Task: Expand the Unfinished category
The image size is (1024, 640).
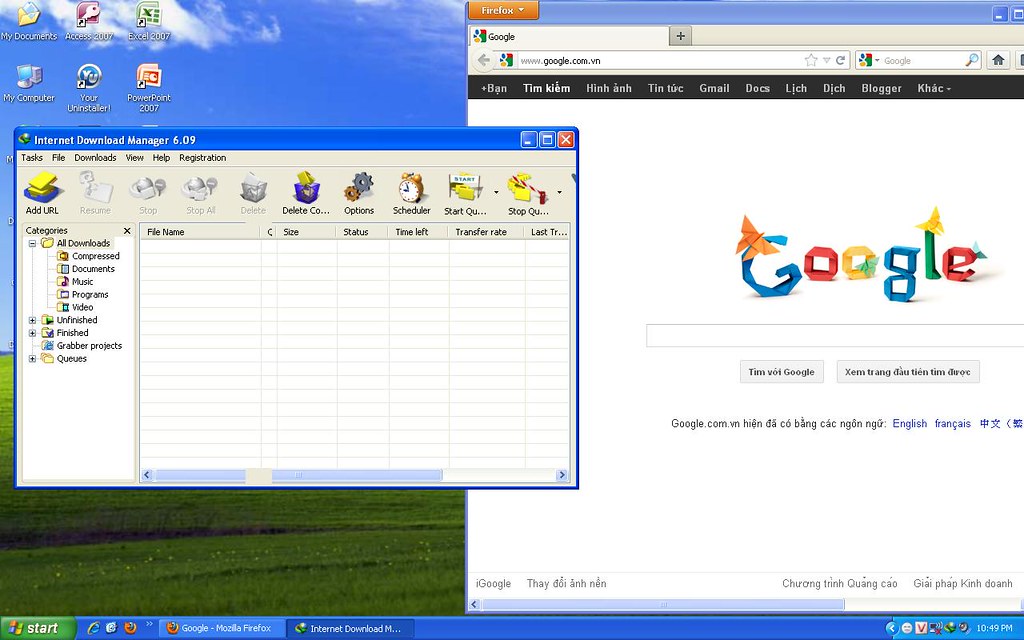Action: click(32, 321)
